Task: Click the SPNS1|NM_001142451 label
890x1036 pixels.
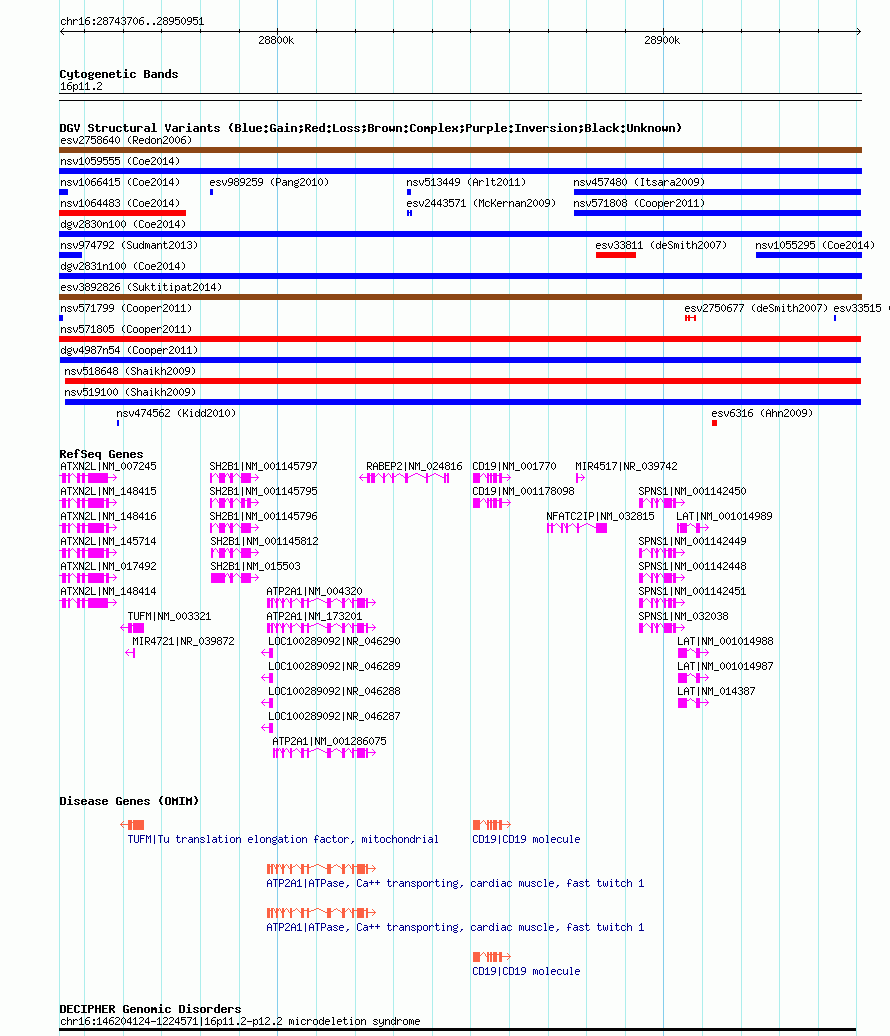Action: click(x=692, y=591)
